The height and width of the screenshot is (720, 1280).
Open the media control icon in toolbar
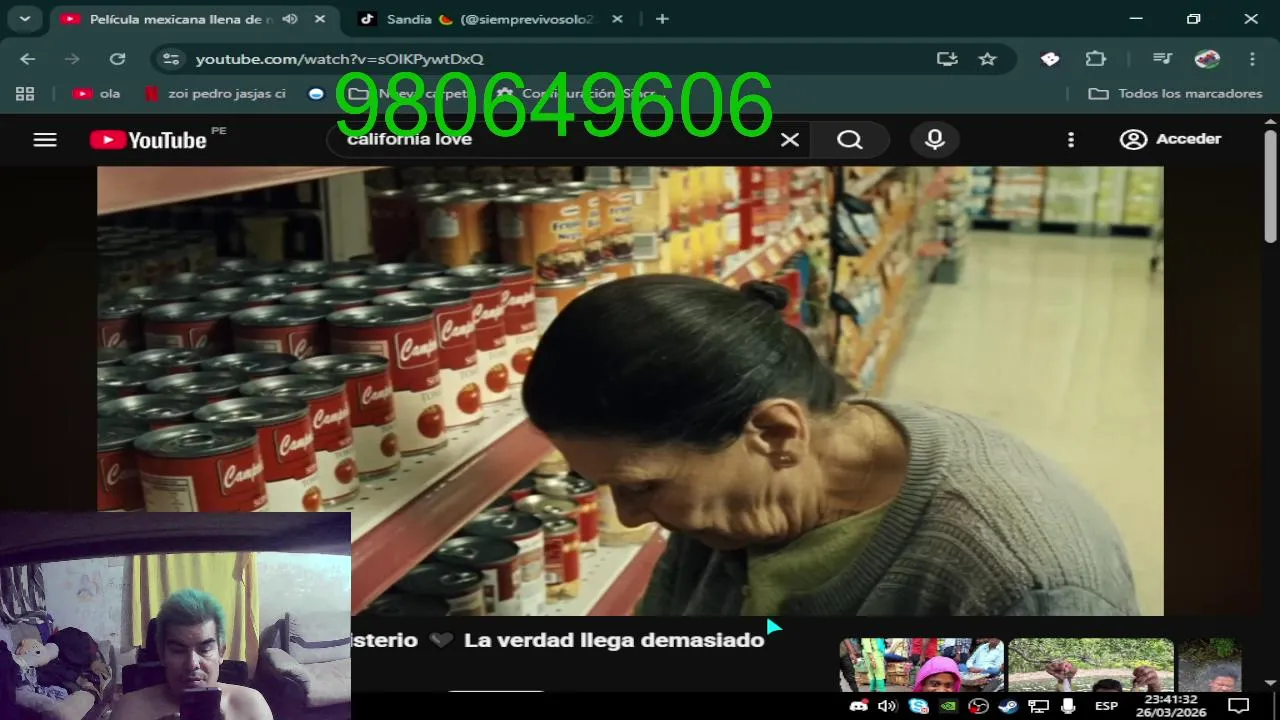click(1162, 59)
